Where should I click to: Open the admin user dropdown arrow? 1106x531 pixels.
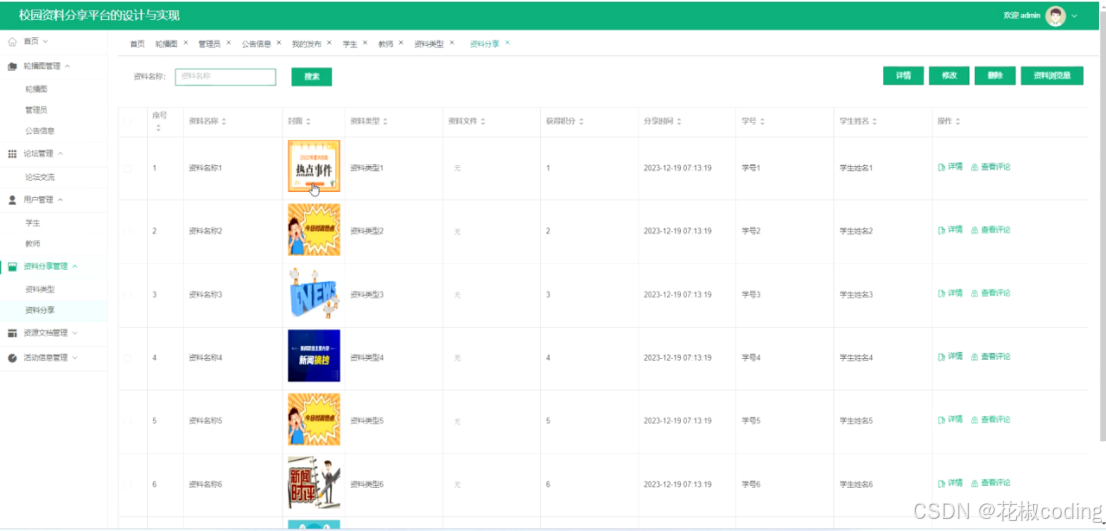click(1074, 16)
